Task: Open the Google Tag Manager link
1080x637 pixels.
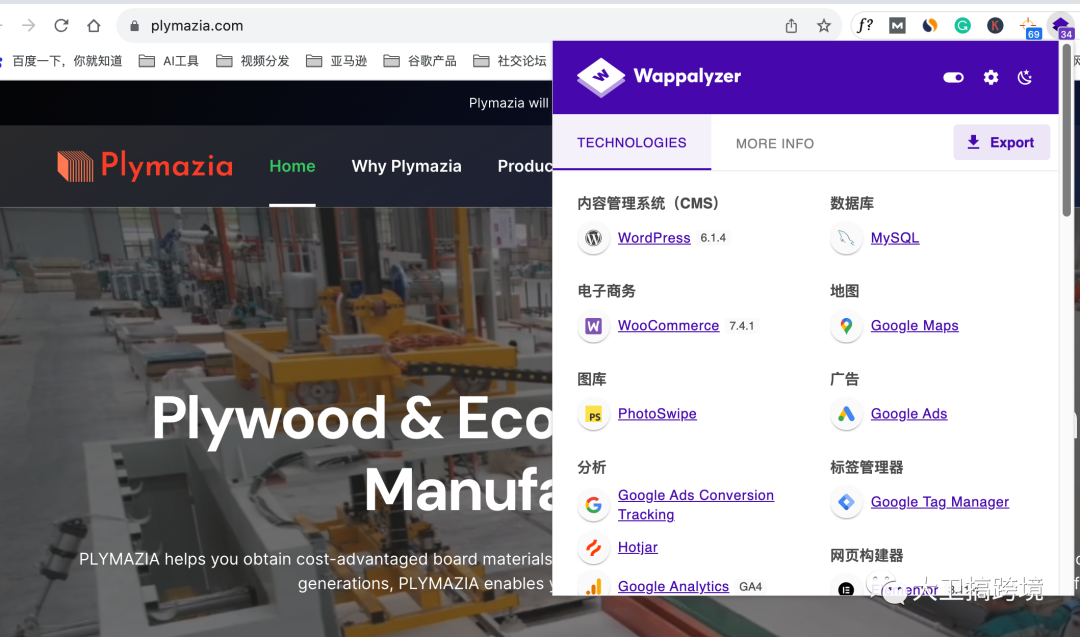Action: point(939,501)
